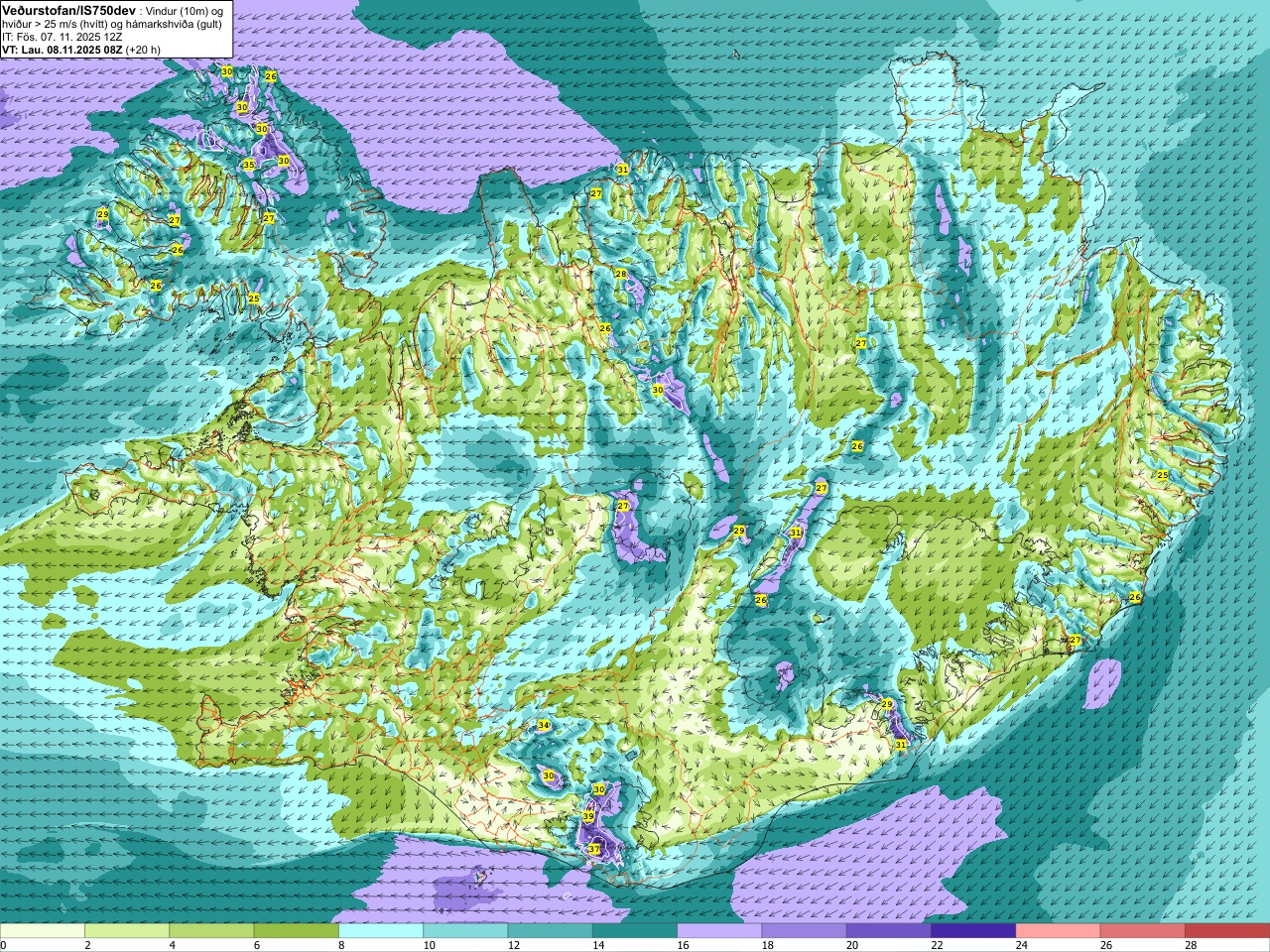Click the 2–4 m/s legend color block
The width and height of the screenshot is (1270, 952).
(127, 931)
